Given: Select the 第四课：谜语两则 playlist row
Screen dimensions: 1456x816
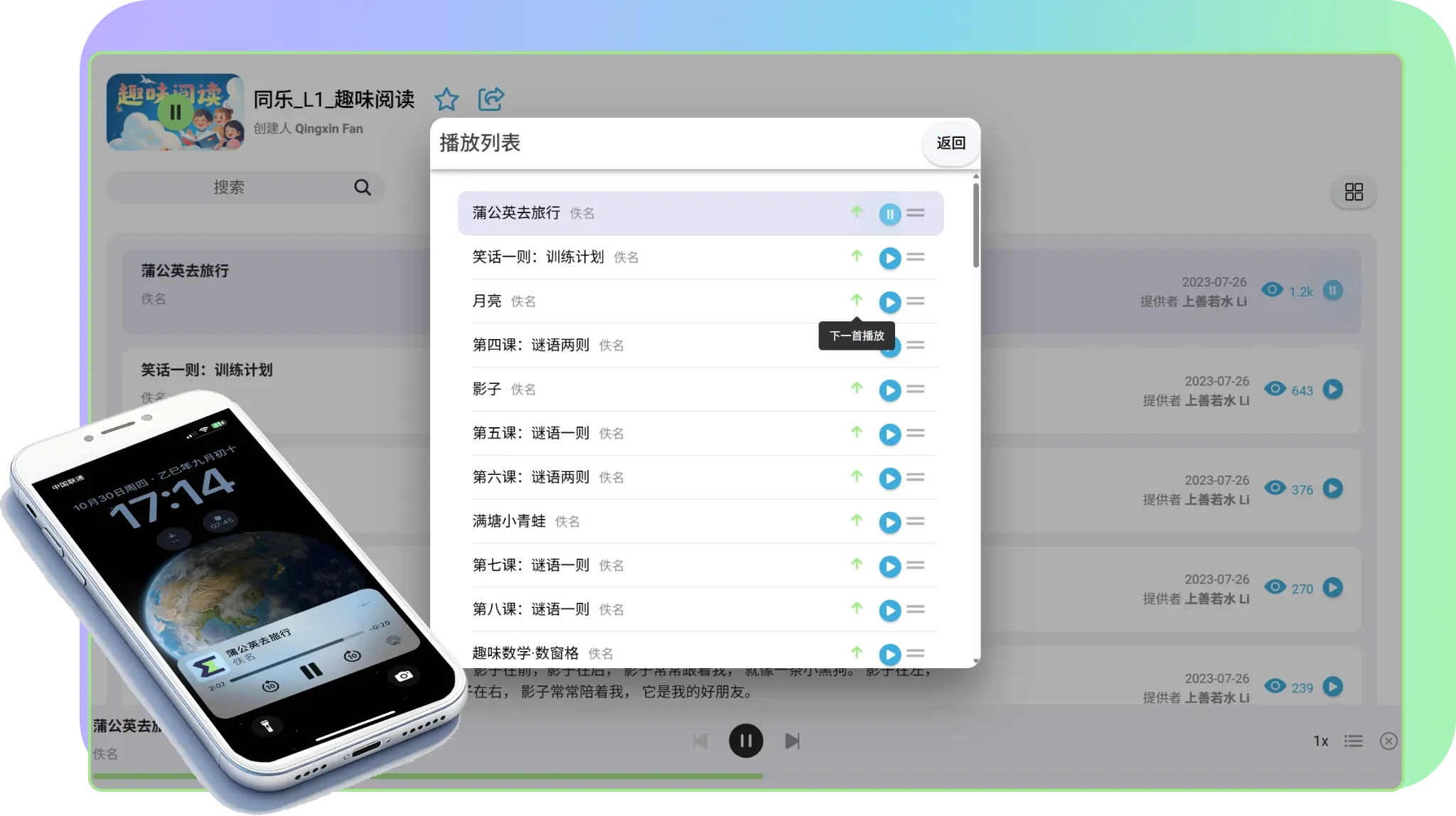Looking at the screenshot, I should (x=700, y=345).
